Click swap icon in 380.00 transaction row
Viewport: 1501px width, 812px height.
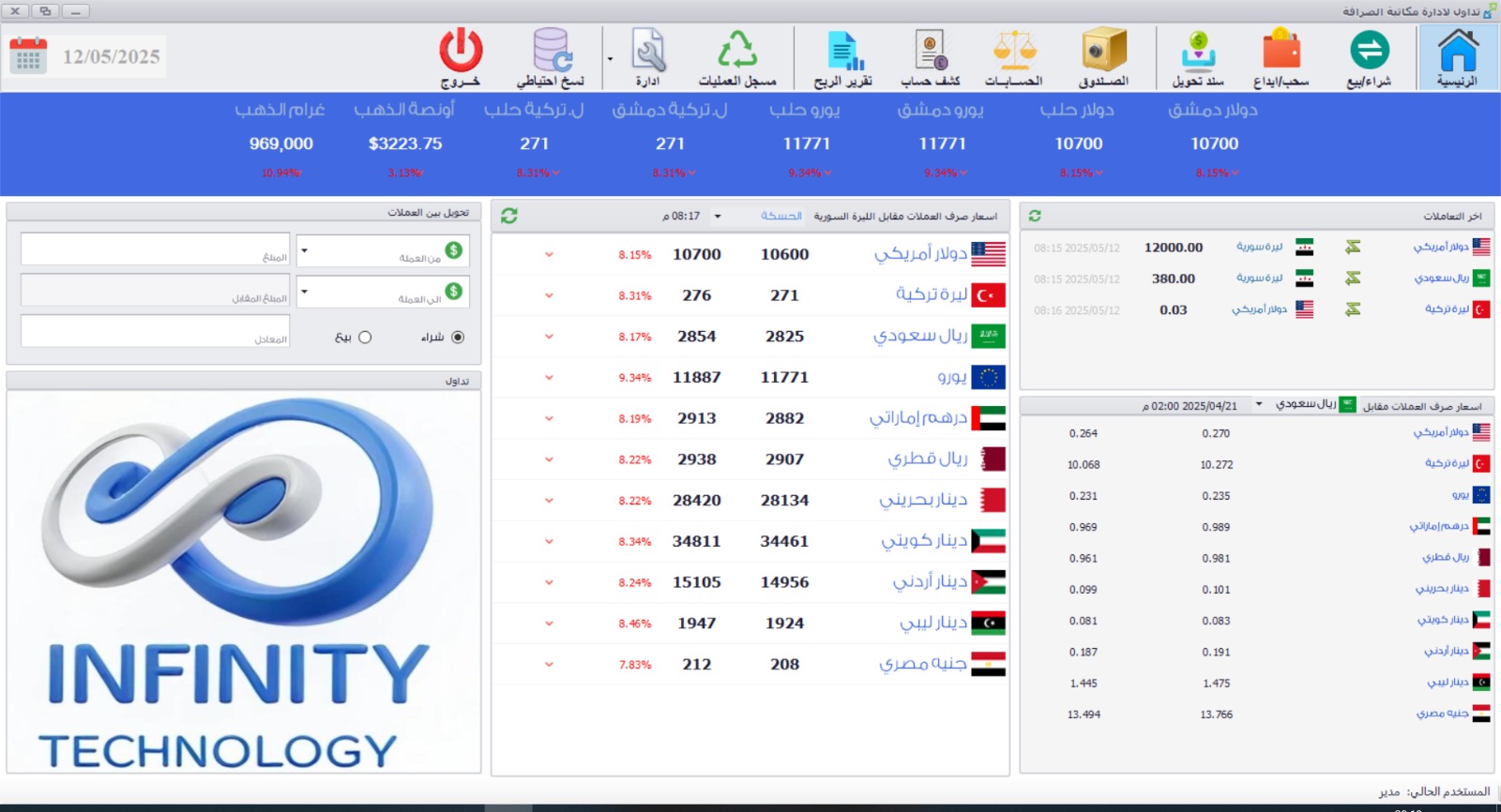point(1352,278)
